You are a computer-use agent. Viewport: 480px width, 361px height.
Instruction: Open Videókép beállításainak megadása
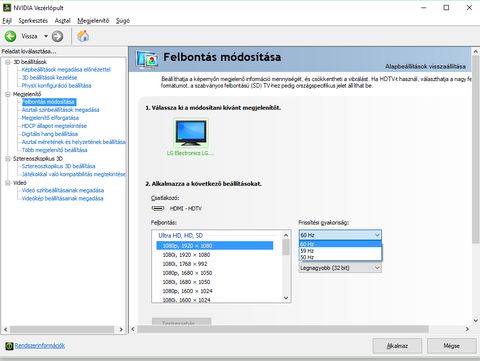click(62, 198)
